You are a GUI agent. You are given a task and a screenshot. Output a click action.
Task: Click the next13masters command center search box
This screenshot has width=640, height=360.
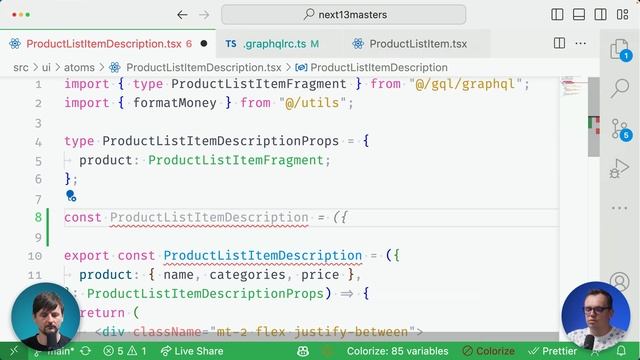coord(343,15)
